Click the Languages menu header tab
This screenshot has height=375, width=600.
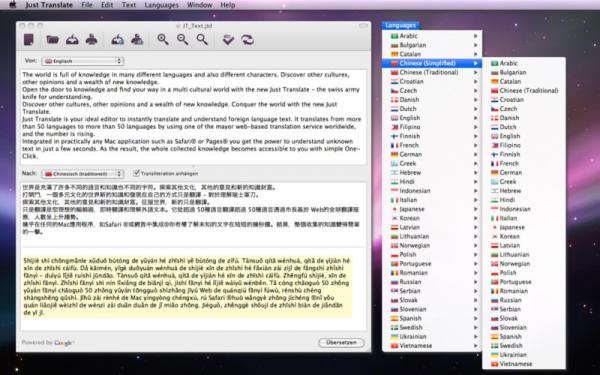pyautogui.click(x=401, y=25)
